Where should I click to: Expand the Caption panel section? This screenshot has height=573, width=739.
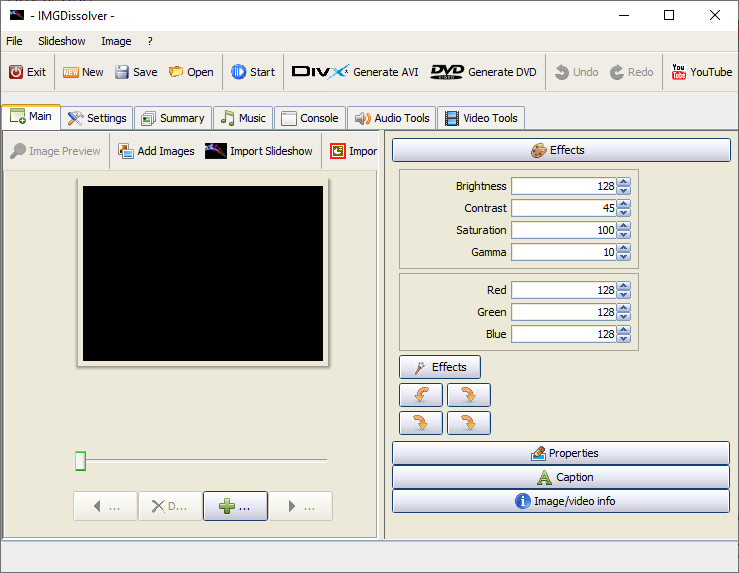(x=561, y=477)
